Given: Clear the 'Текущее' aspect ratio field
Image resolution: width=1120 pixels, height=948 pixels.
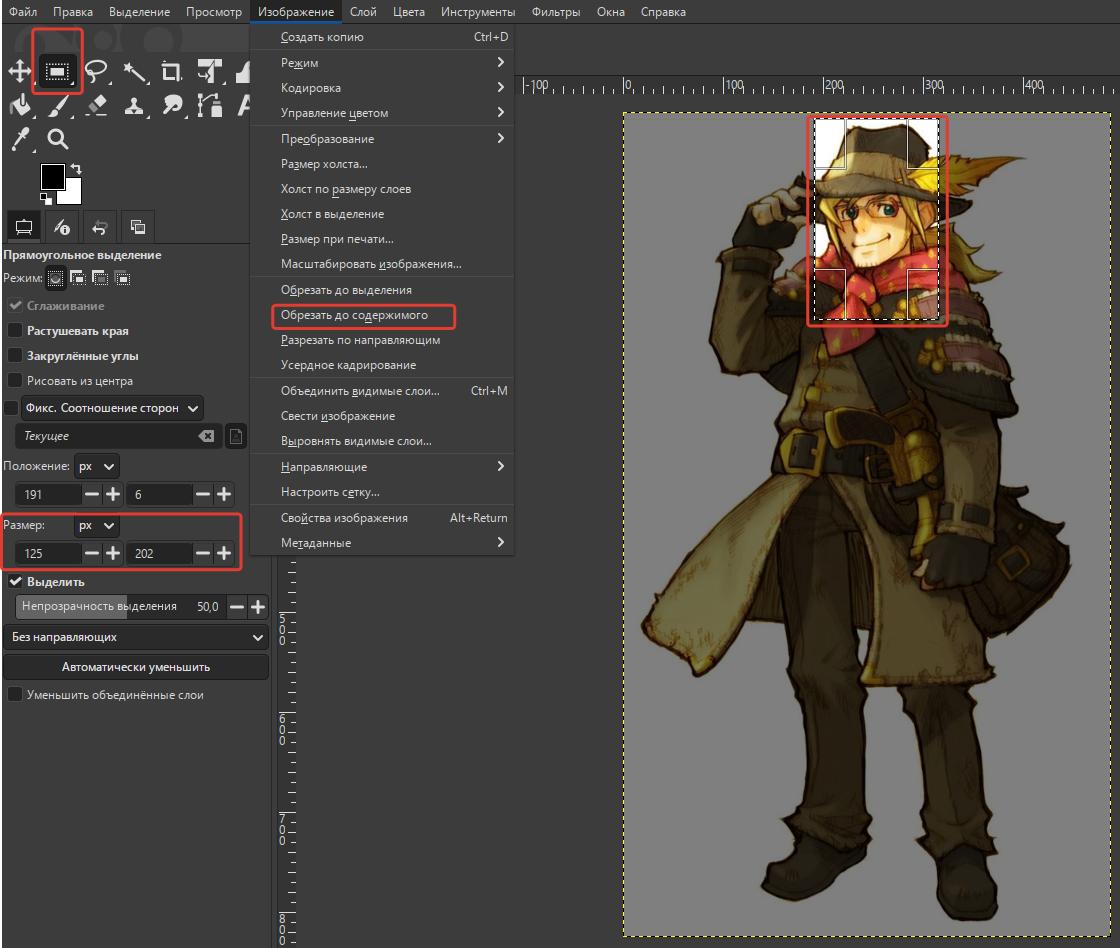Looking at the screenshot, I should coord(206,436).
